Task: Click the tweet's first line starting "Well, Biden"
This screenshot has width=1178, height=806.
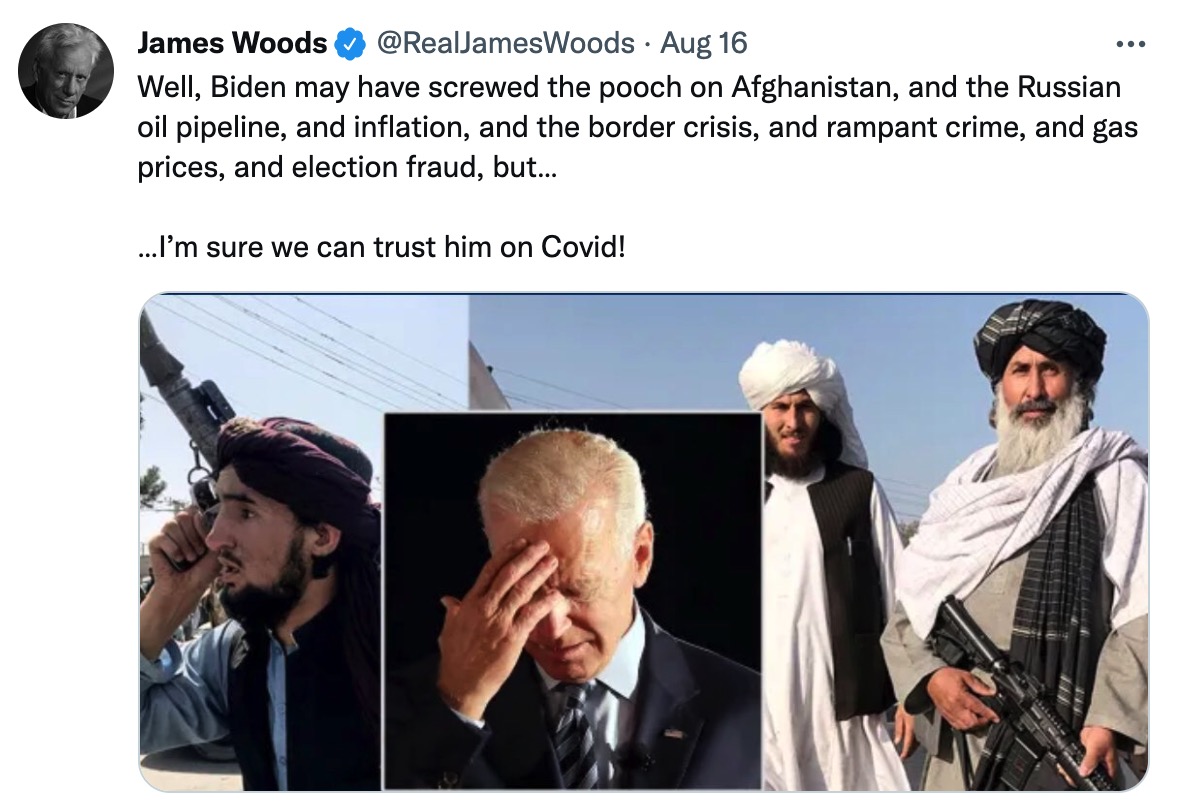Action: (629, 87)
